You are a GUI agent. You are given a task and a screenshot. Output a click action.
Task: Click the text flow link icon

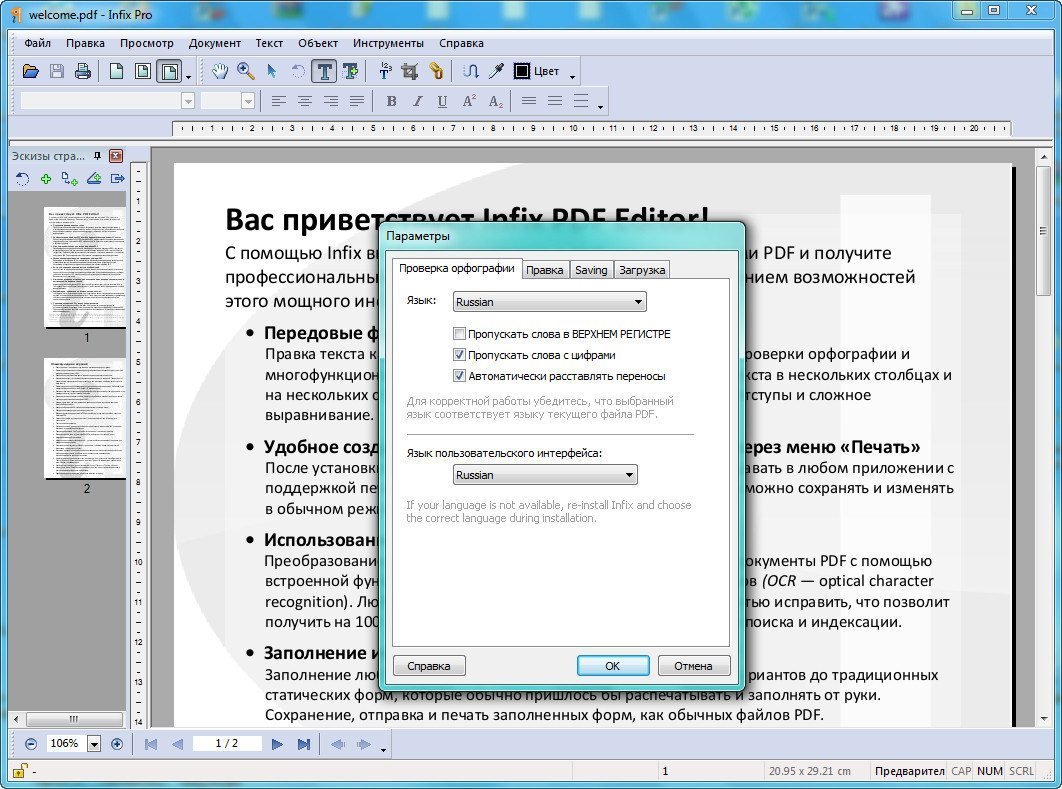pos(471,71)
